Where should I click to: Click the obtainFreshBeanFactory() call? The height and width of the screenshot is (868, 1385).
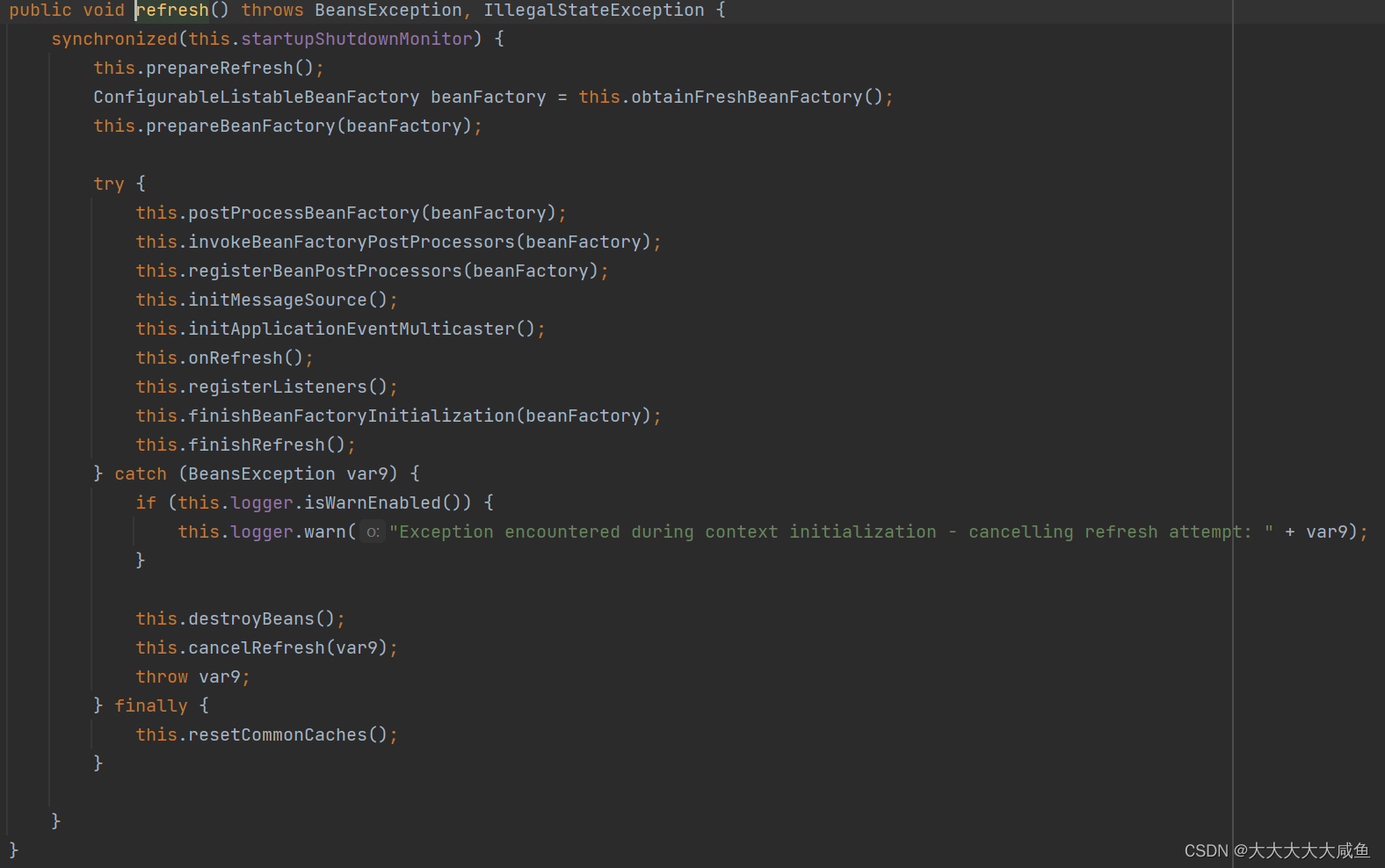click(757, 98)
